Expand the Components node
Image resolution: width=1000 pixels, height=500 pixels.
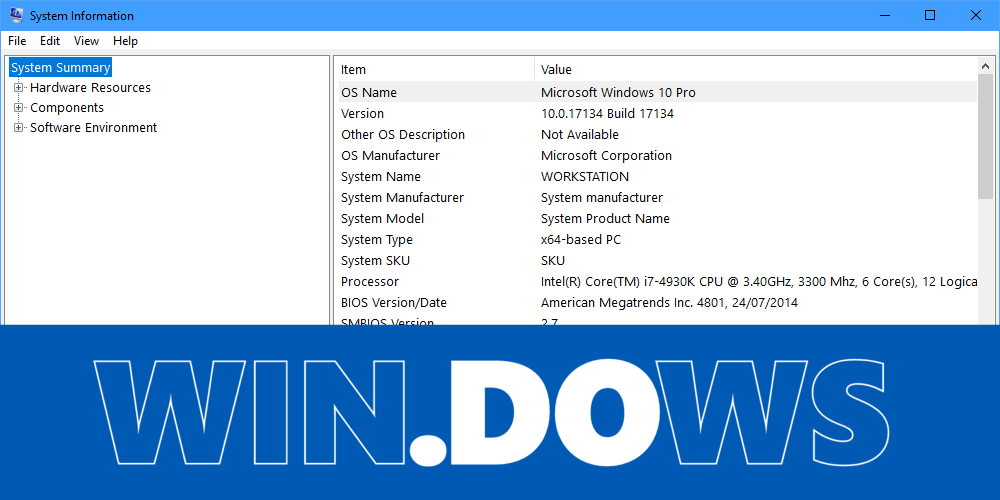coord(18,107)
